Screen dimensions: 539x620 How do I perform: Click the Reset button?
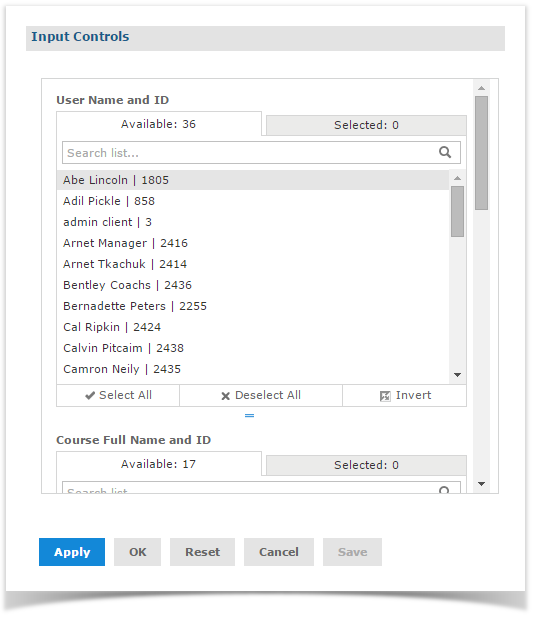pos(202,552)
